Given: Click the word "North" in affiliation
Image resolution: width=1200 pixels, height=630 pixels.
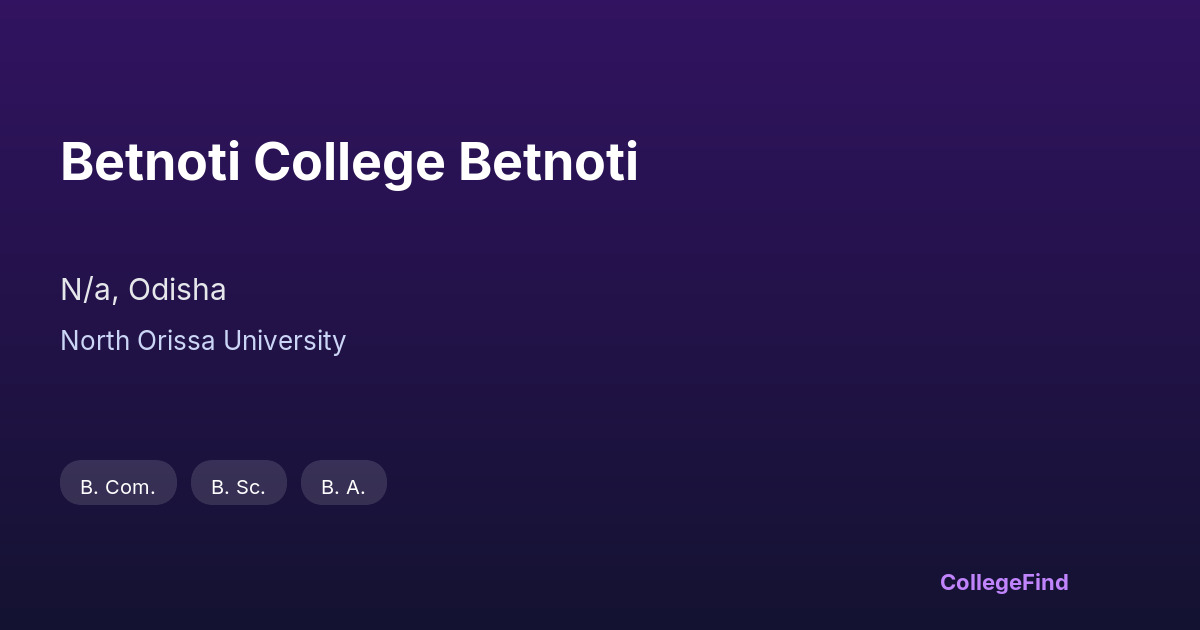Looking at the screenshot, I should (95, 341).
